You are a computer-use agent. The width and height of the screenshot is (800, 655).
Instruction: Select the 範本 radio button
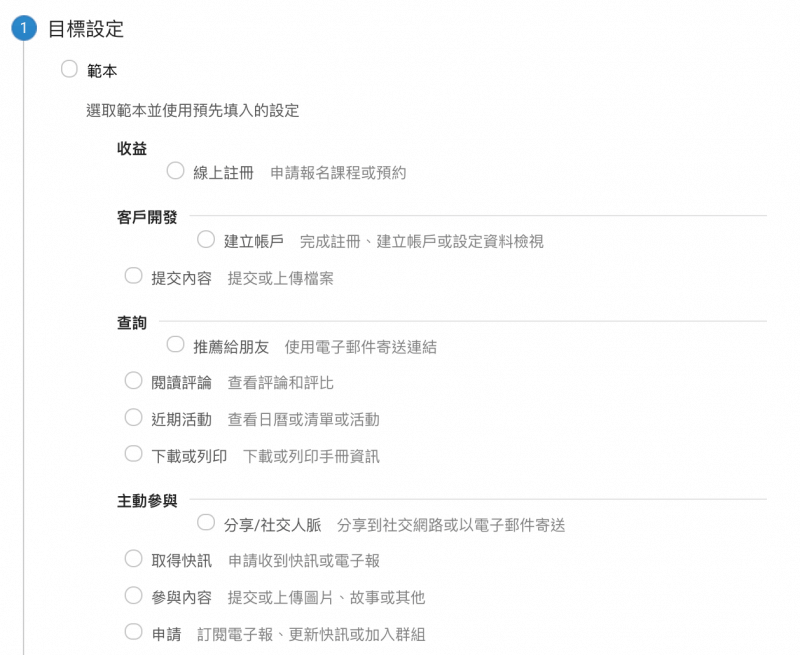pos(68,70)
